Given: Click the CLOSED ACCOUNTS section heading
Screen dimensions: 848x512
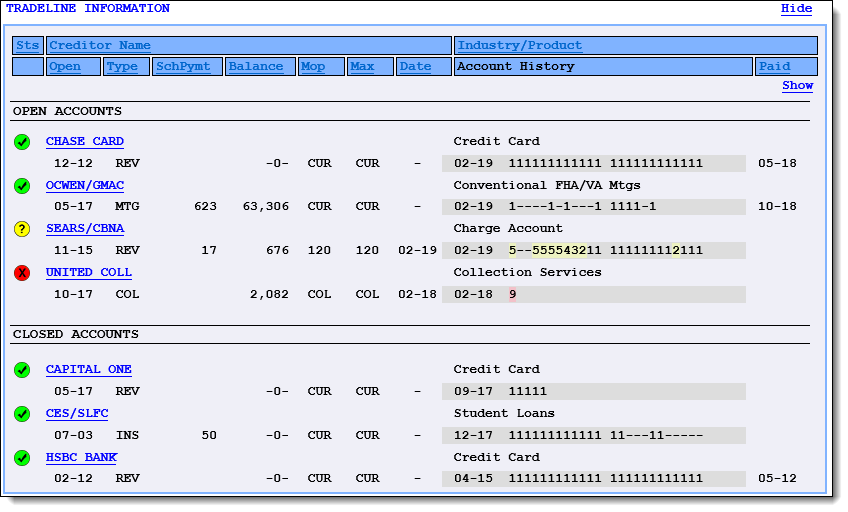Looking at the screenshot, I should point(76,335).
